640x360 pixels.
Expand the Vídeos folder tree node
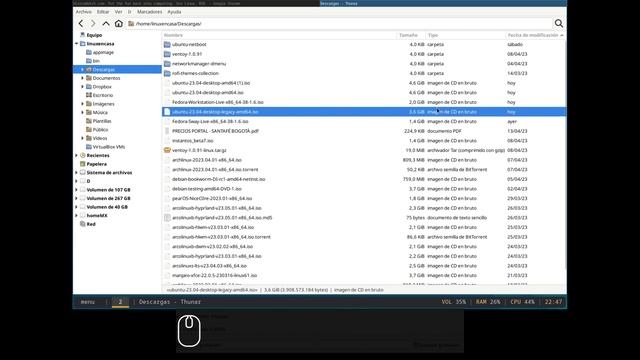(82, 138)
